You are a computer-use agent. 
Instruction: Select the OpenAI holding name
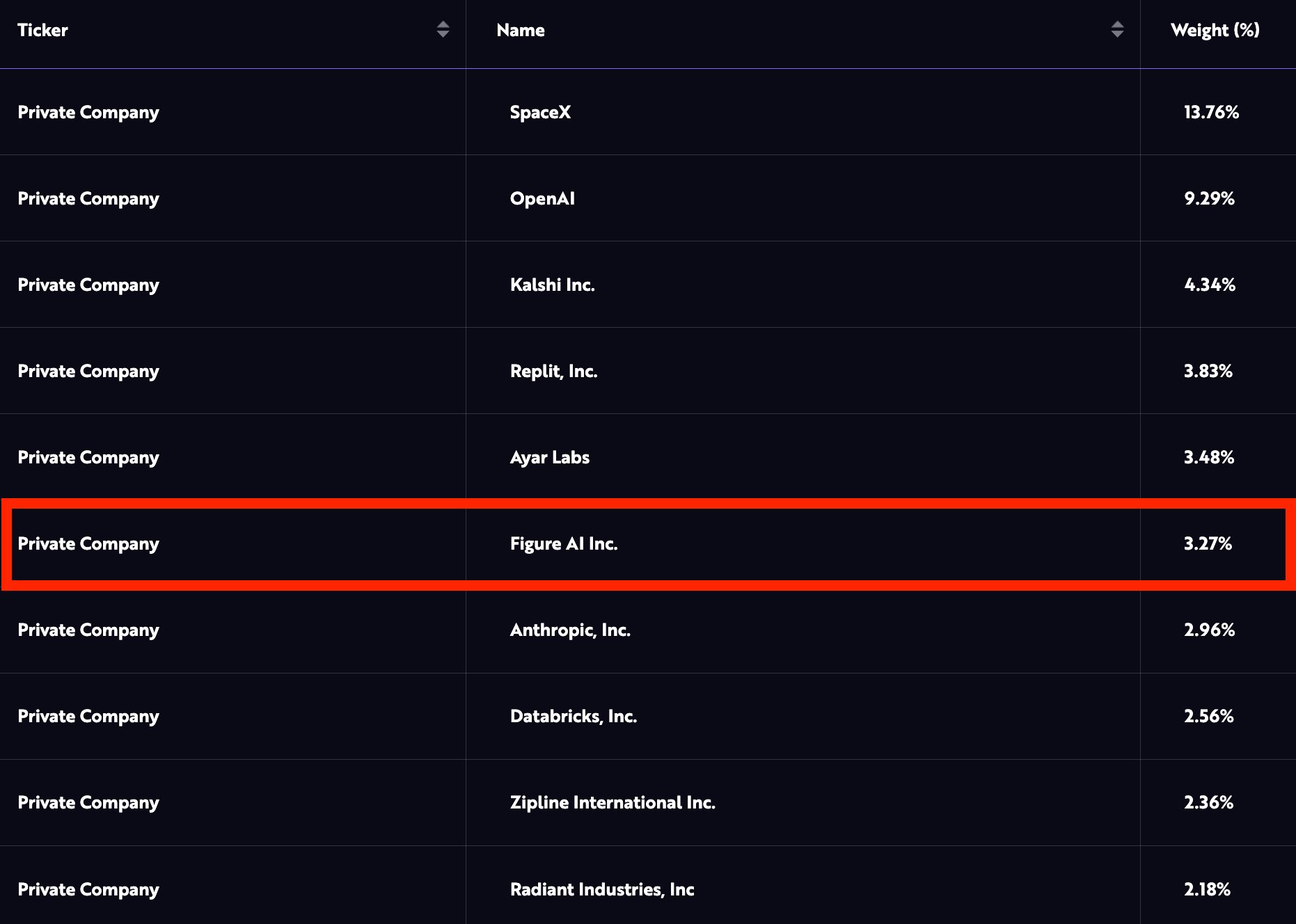(542, 198)
